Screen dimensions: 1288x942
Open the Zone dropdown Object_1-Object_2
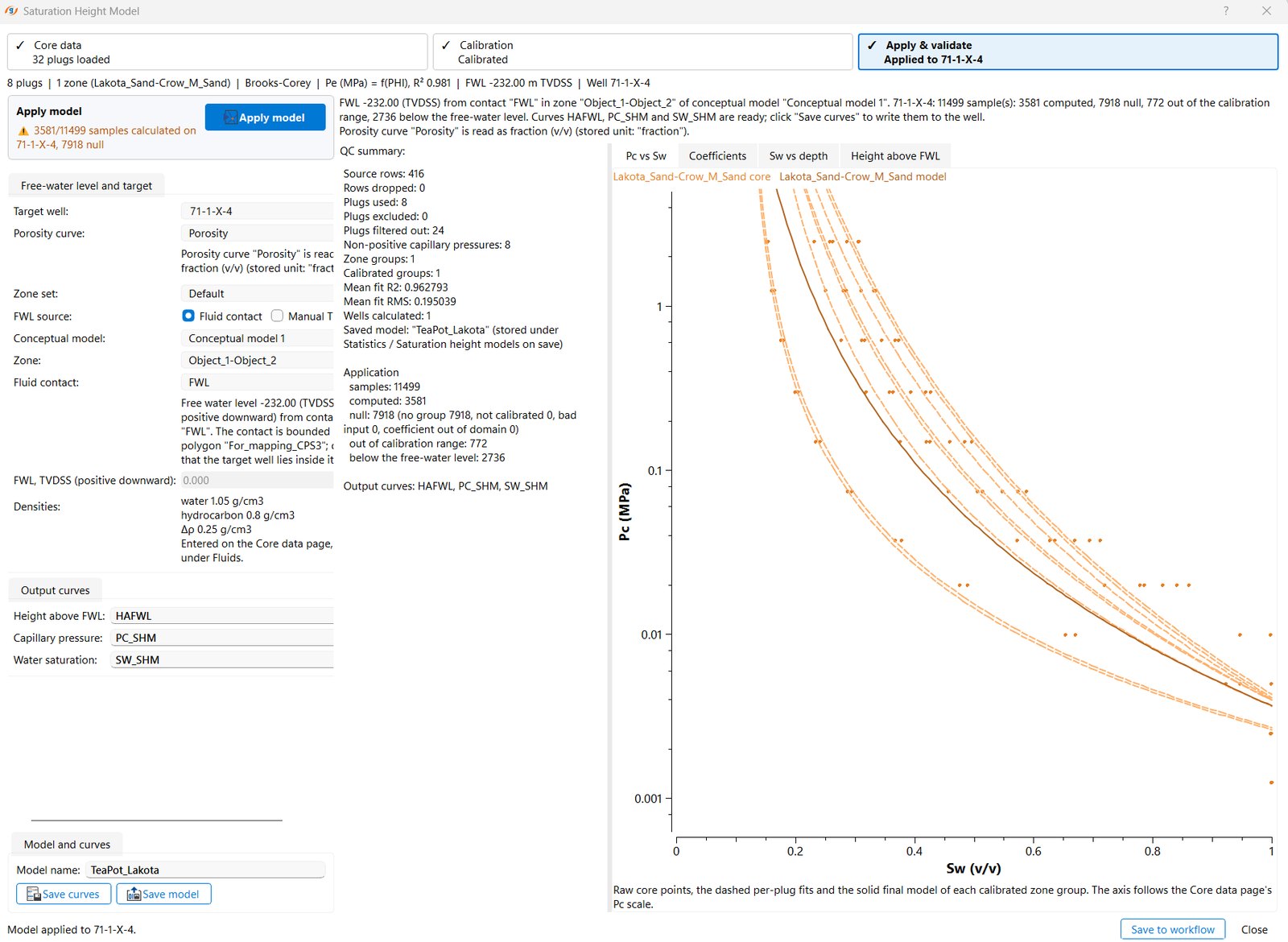(x=257, y=361)
